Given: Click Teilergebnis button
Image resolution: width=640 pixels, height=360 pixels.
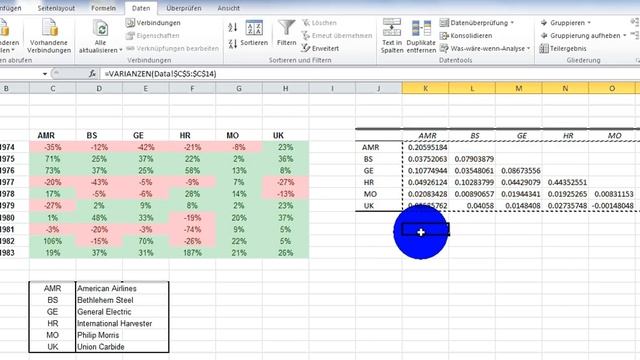Looking at the screenshot, I should pyautogui.click(x=563, y=48).
